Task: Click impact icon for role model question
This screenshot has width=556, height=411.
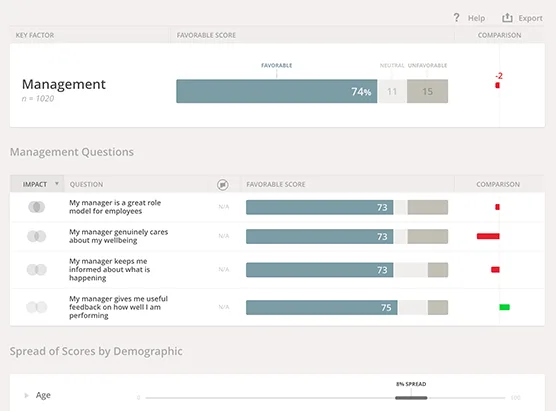Action: coord(37,207)
